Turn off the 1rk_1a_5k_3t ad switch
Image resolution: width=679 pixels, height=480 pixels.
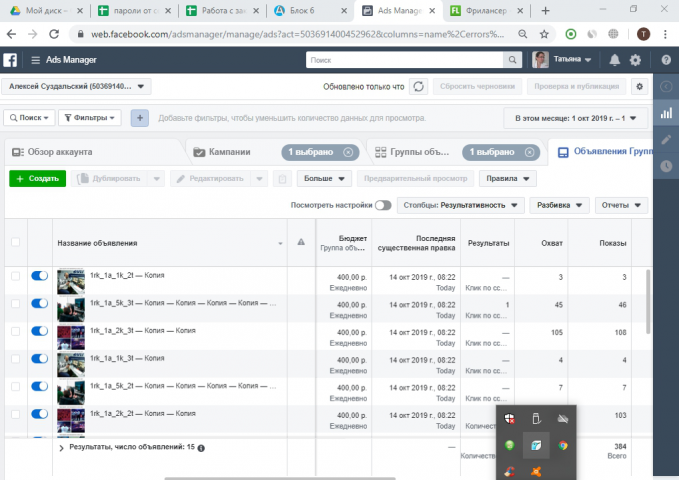(39, 303)
